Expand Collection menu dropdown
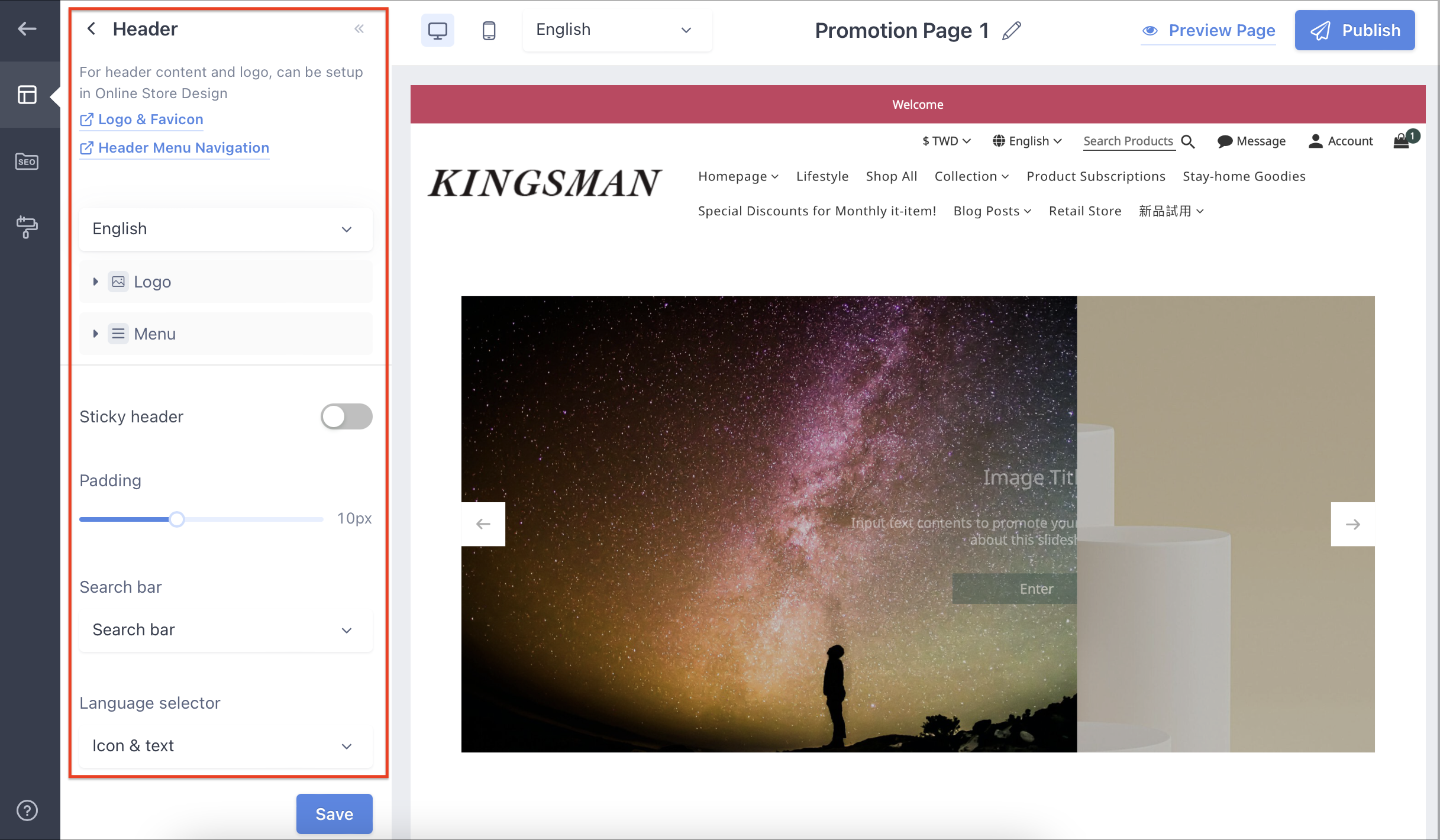 click(x=971, y=176)
